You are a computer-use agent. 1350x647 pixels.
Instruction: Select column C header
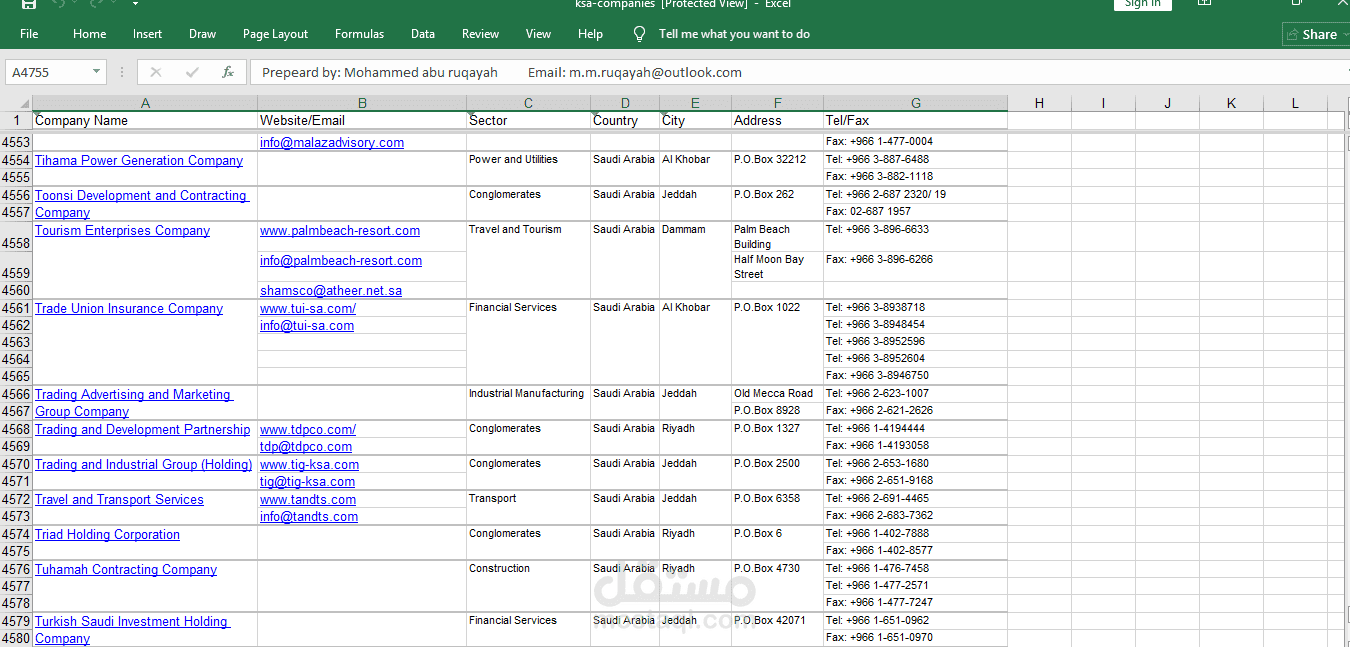pos(528,103)
